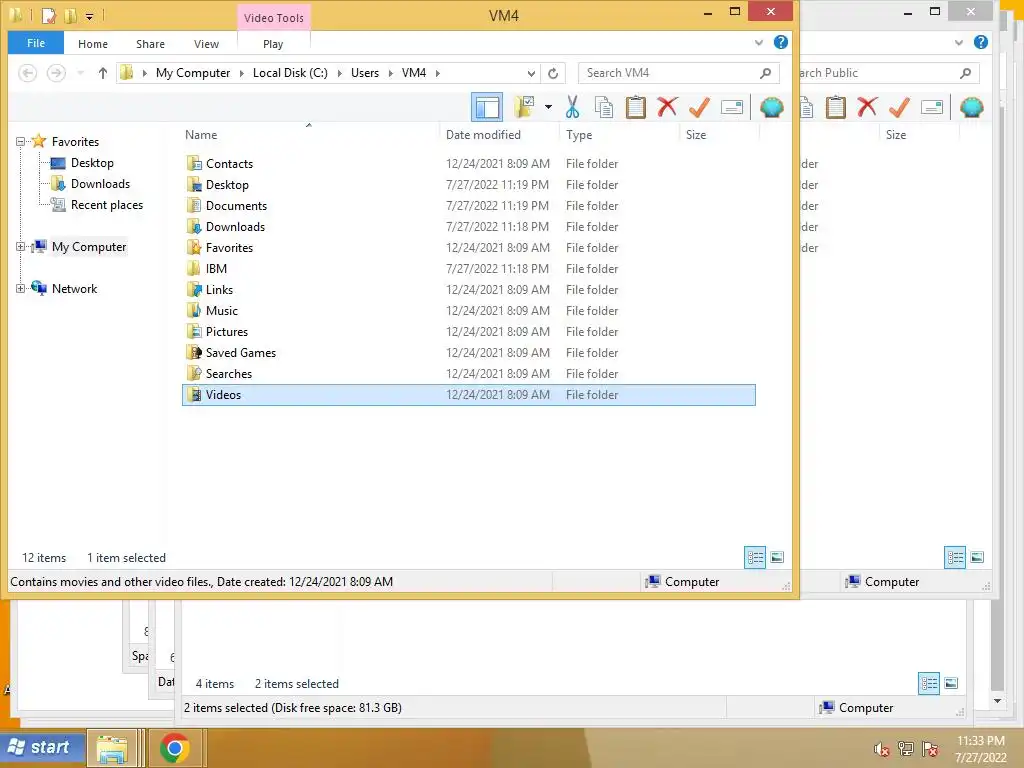
Task: Open the folder options dropdown arrow
Action: click(548, 107)
